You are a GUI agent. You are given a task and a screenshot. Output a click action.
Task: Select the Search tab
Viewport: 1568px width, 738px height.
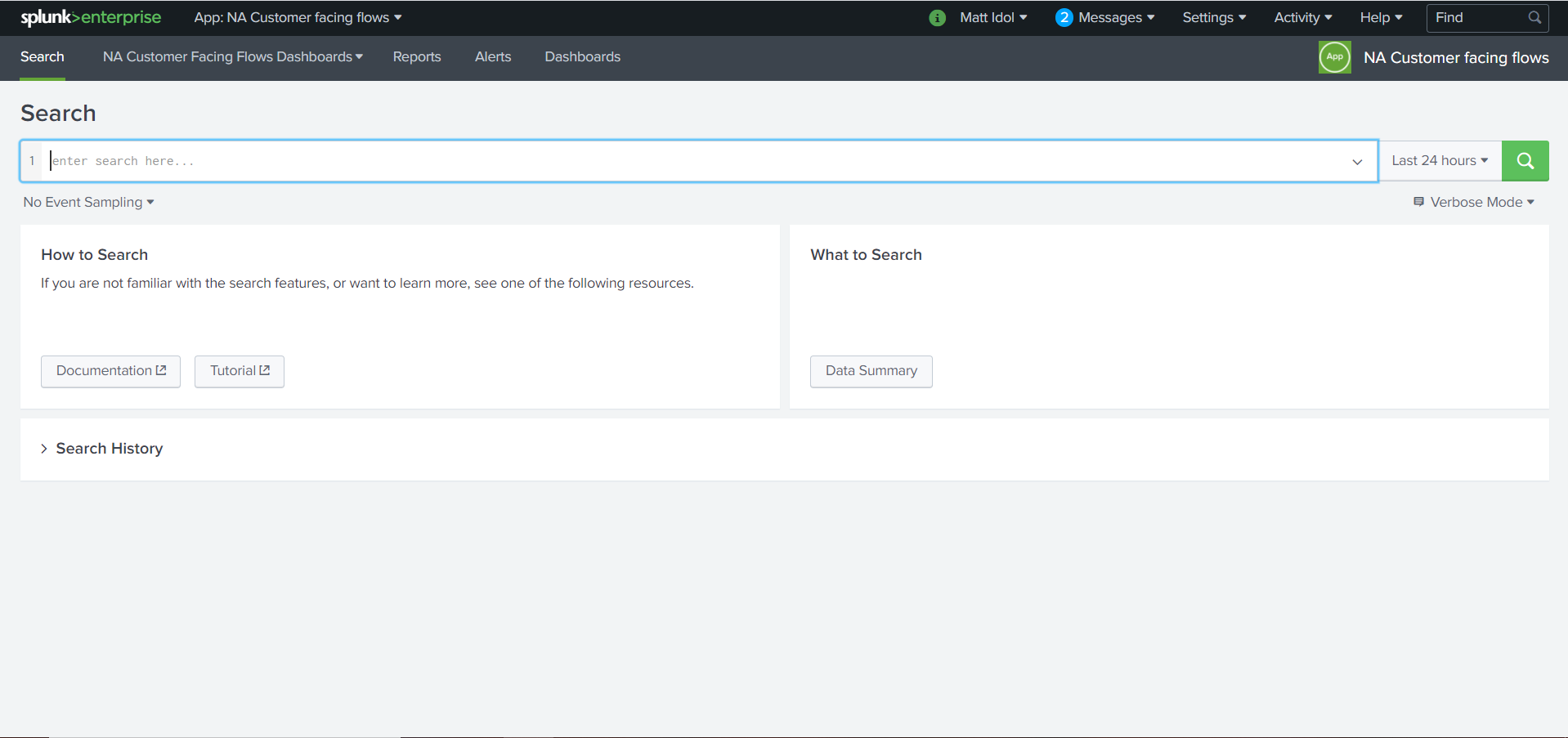43,56
